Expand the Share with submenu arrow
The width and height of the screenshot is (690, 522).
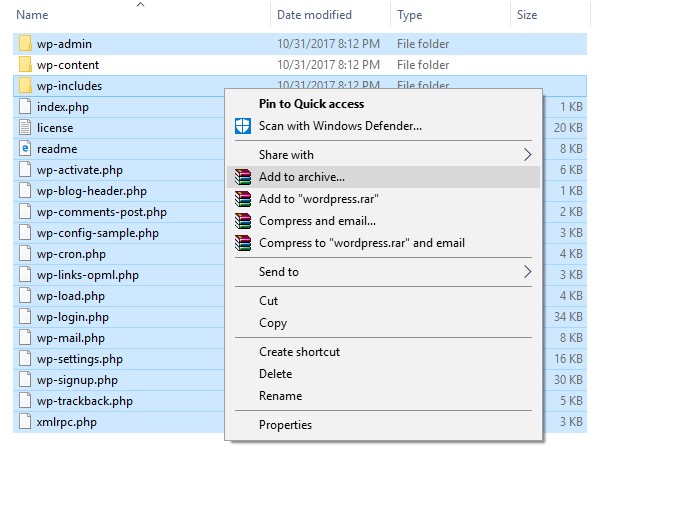(528, 155)
